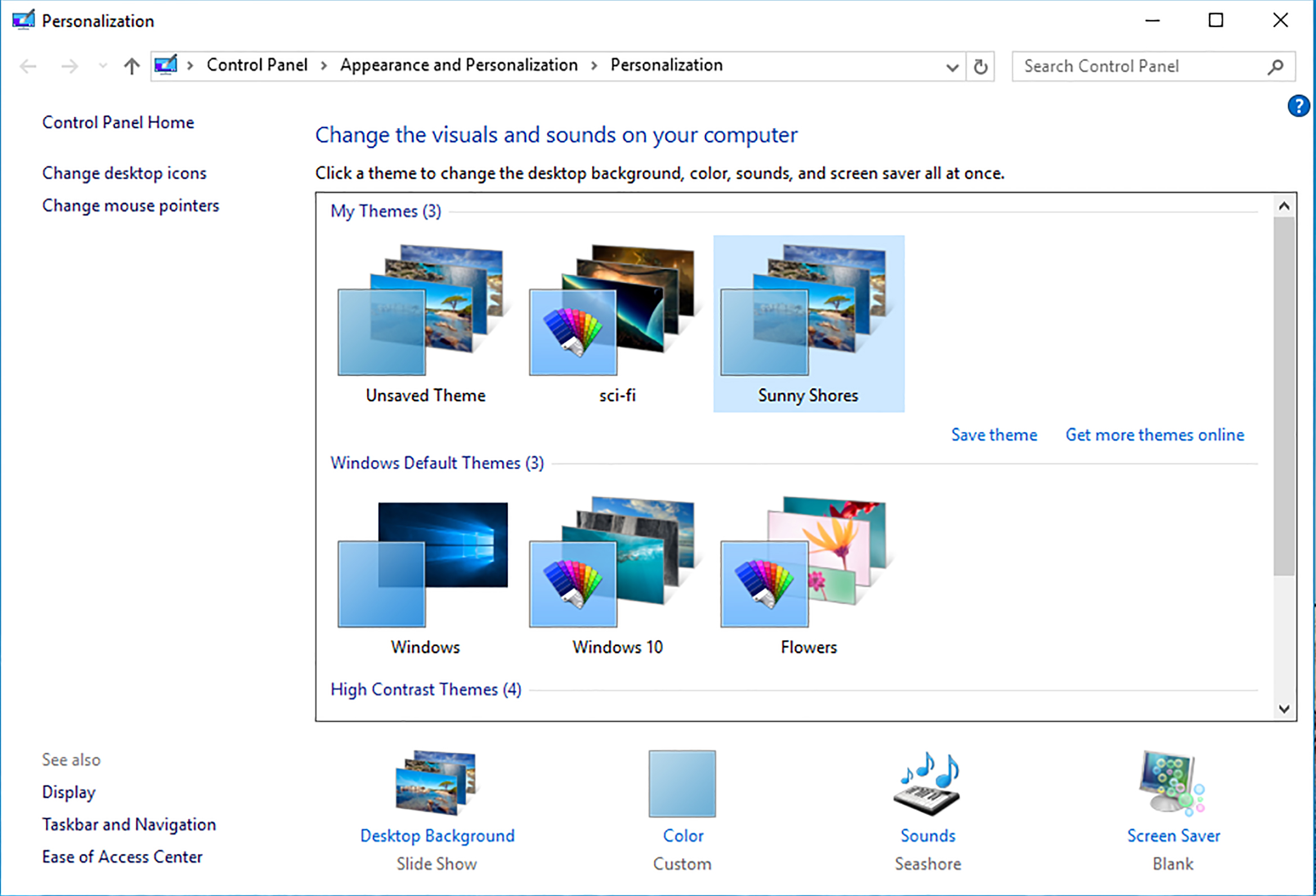
Task: Open Desktop Background slide show settings
Action: [436, 783]
